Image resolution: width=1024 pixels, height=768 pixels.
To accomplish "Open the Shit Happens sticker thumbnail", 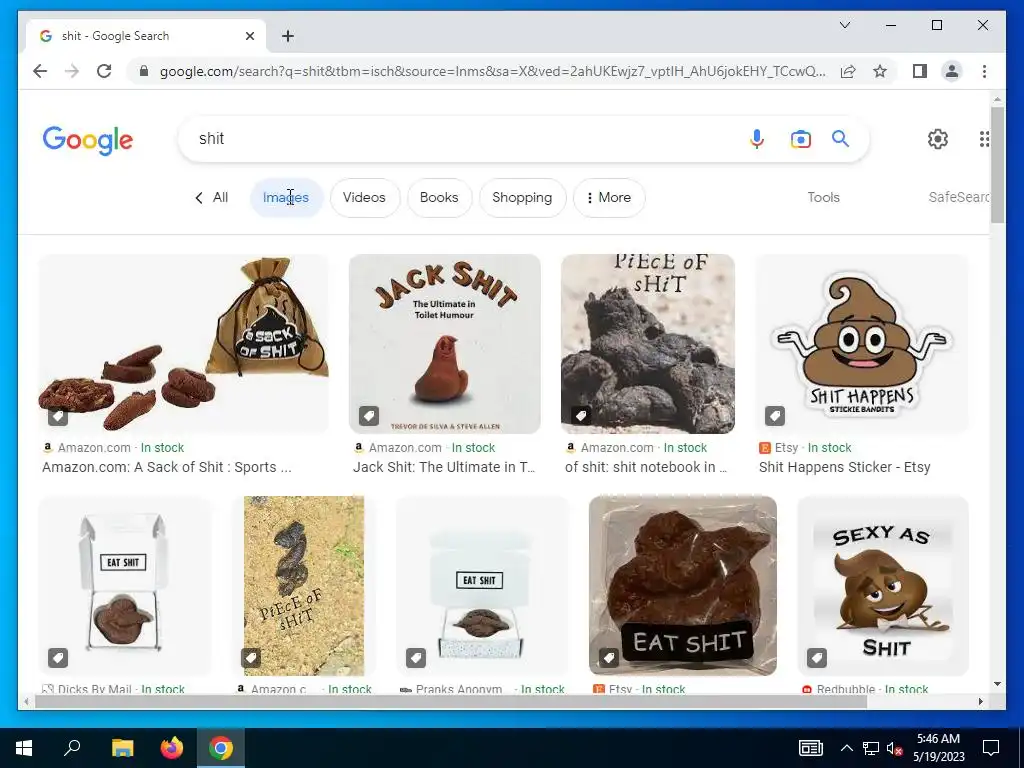I will coord(861,344).
